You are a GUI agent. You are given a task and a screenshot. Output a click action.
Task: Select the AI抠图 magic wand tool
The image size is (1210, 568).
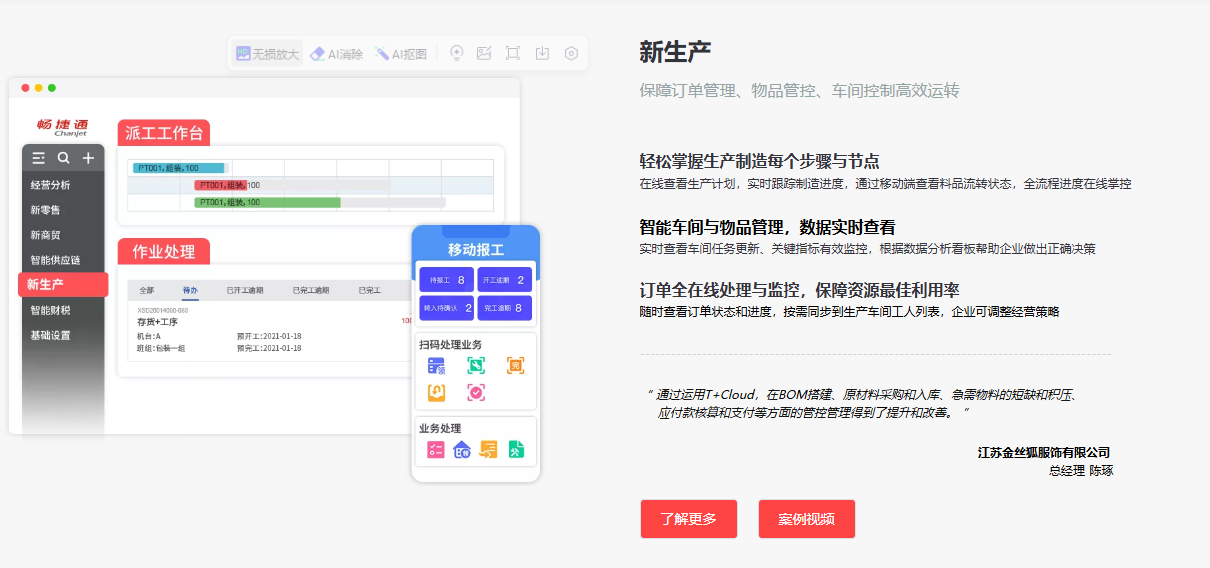pos(401,54)
